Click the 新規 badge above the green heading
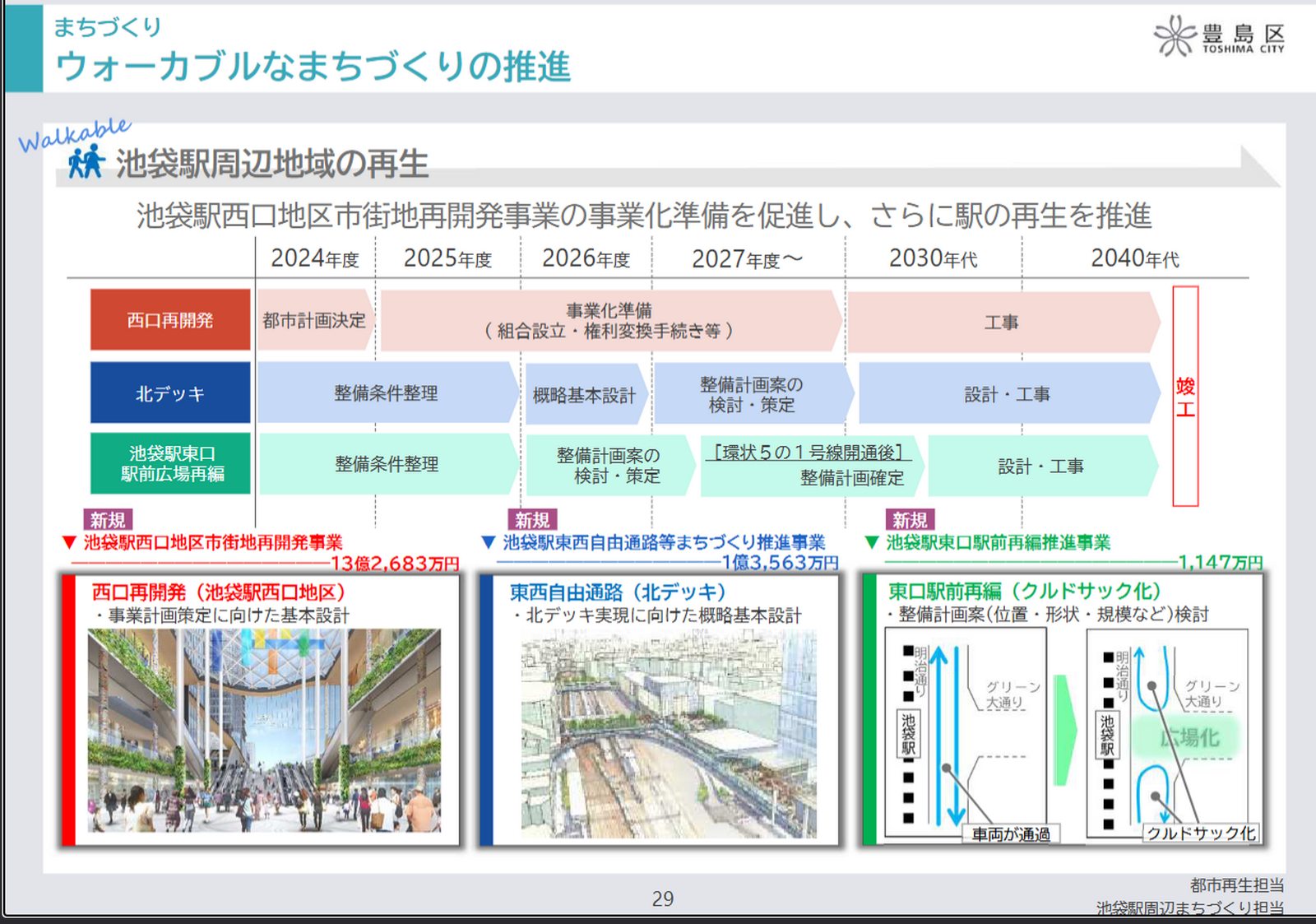Viewport: 1316px width, 924px height. click(x=910, y=520)
